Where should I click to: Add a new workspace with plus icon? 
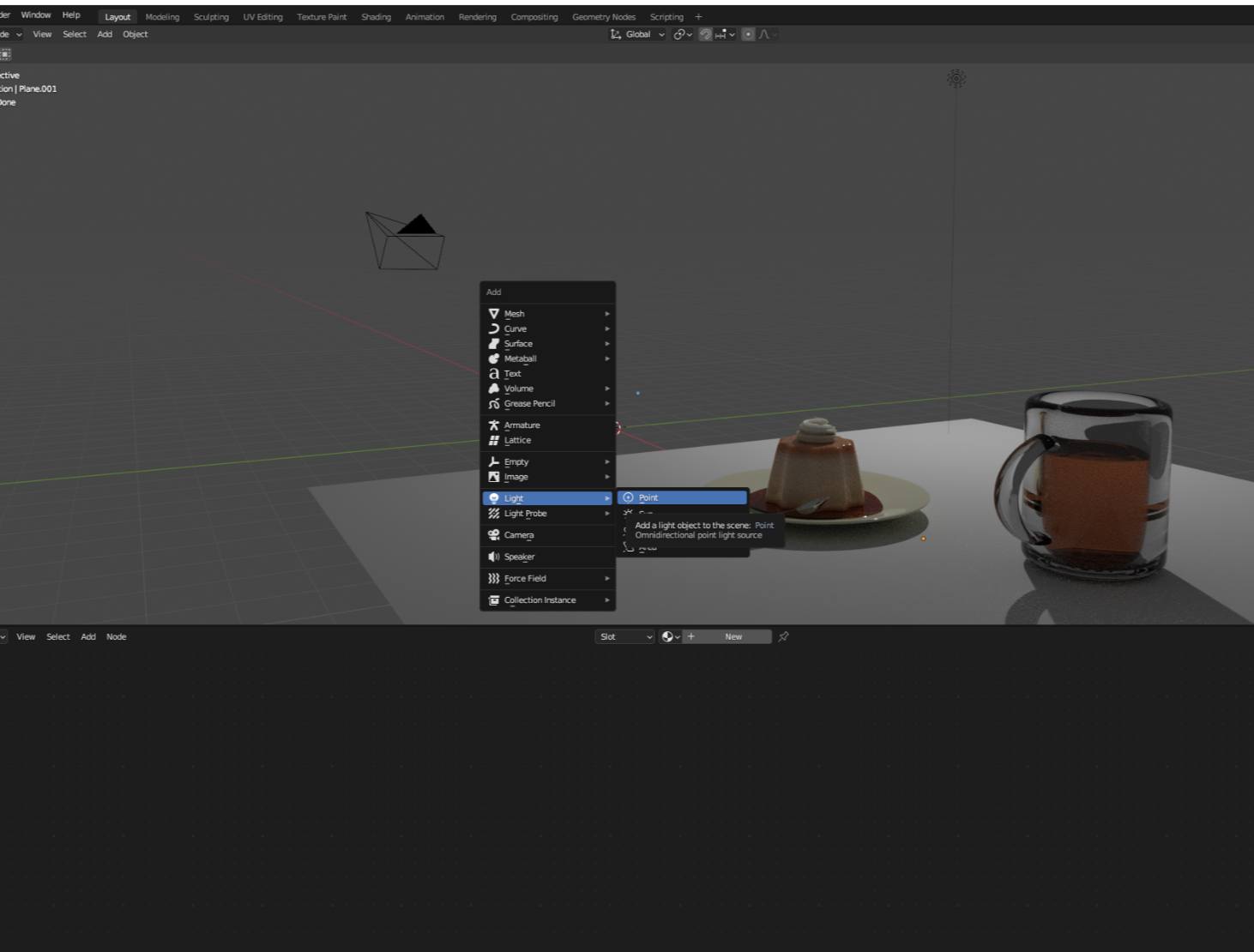pos(698,17)
